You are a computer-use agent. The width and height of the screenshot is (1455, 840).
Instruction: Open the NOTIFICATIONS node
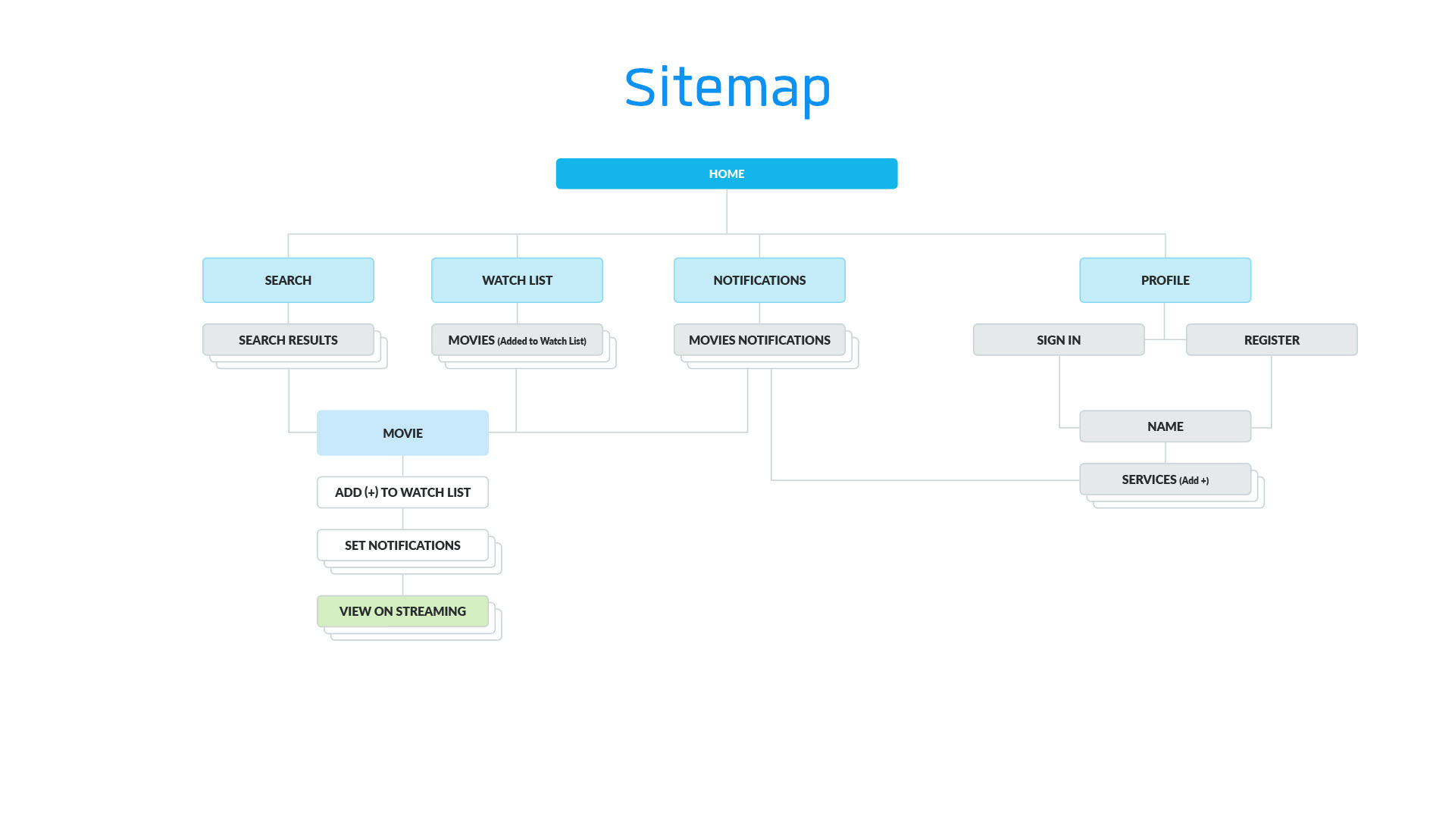(759, 280)
